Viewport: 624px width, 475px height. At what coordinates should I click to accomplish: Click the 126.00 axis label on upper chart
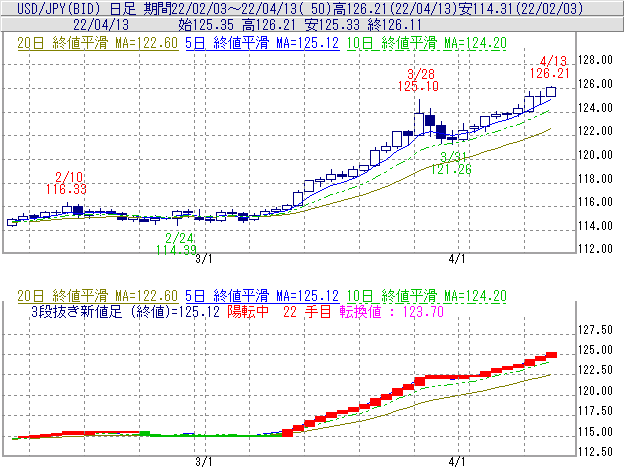[595, 84]
